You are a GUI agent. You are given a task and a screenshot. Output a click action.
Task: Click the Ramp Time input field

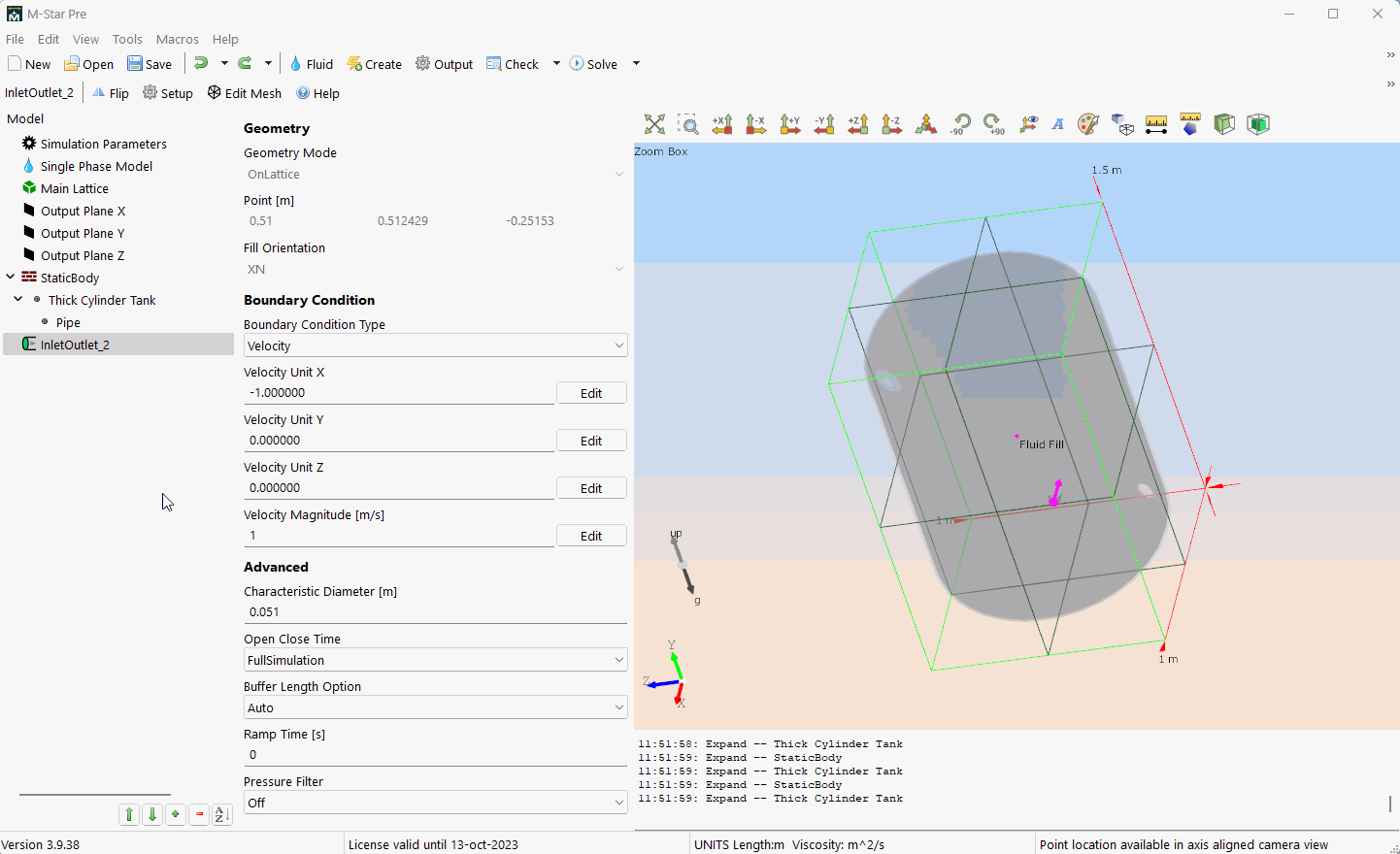point(435,755)
